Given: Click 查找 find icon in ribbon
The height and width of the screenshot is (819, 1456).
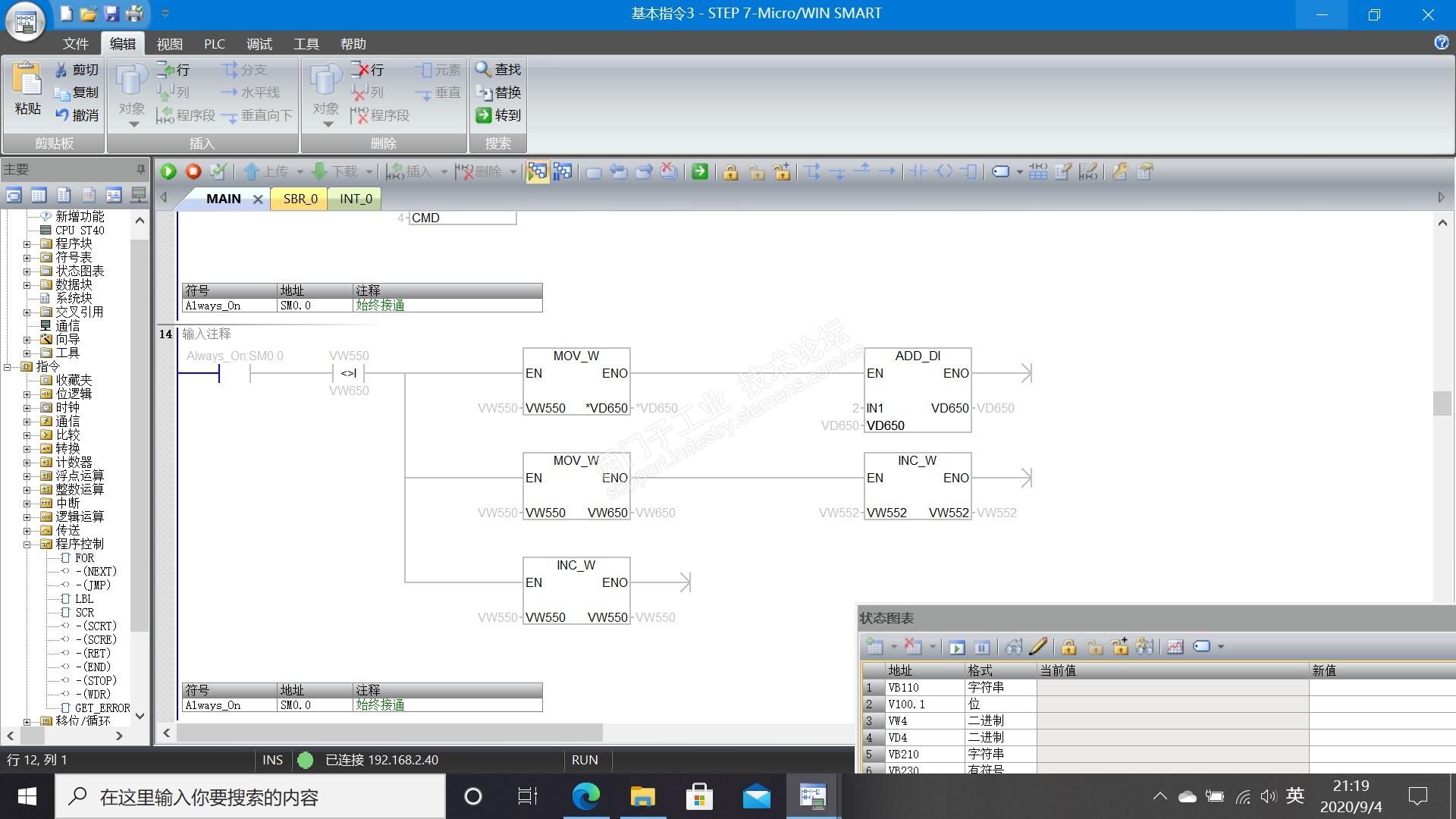Looking at the screenshot, I should pos(498,70).
